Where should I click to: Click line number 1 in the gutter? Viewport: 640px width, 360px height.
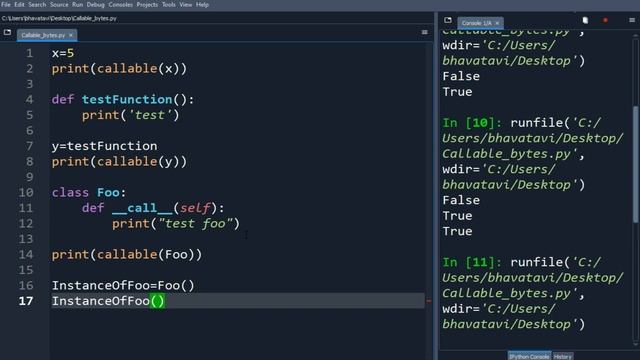click(29, 53)
